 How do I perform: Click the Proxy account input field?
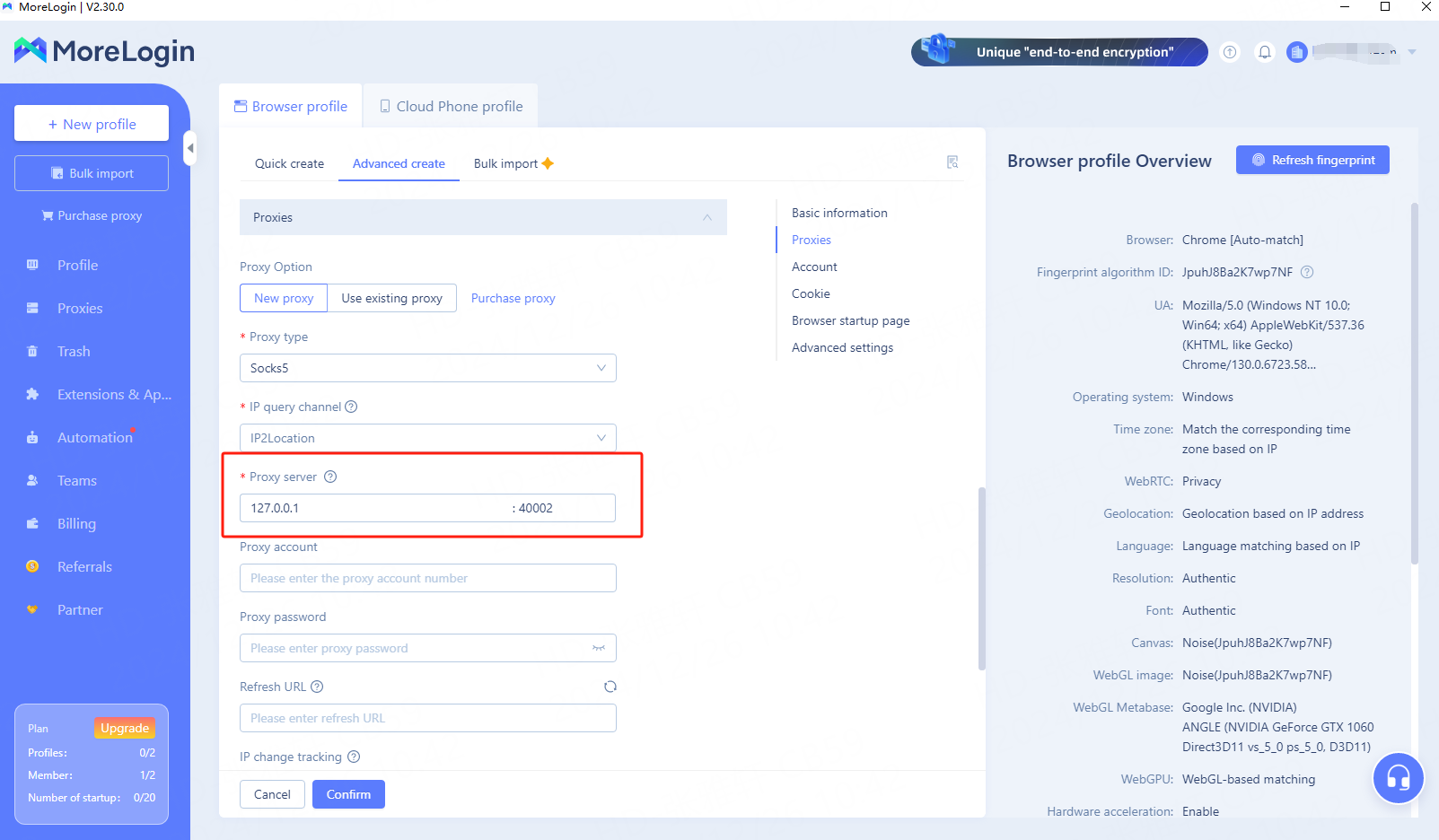[427, 578]
